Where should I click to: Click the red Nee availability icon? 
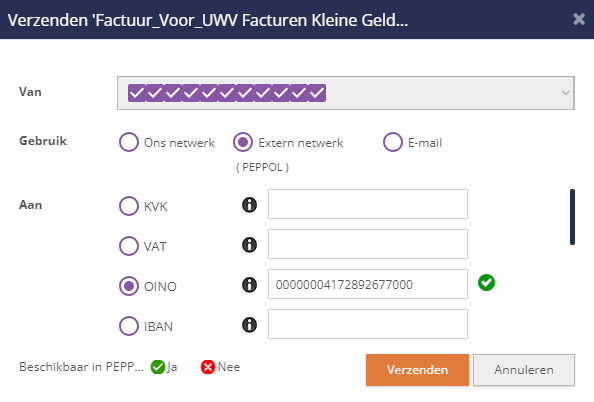point(208,367)
